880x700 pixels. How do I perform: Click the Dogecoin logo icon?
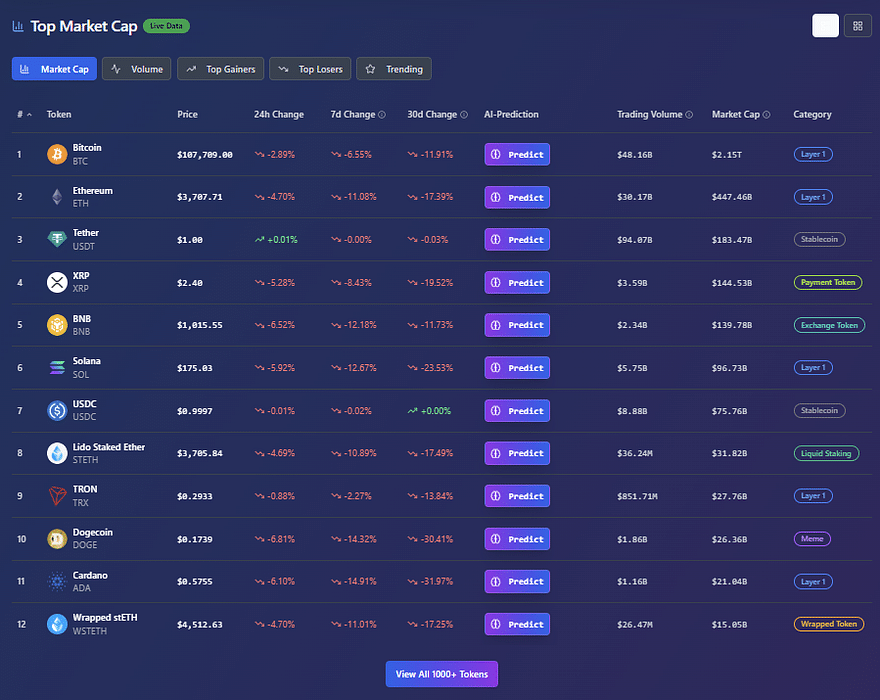tap(56, 539)
